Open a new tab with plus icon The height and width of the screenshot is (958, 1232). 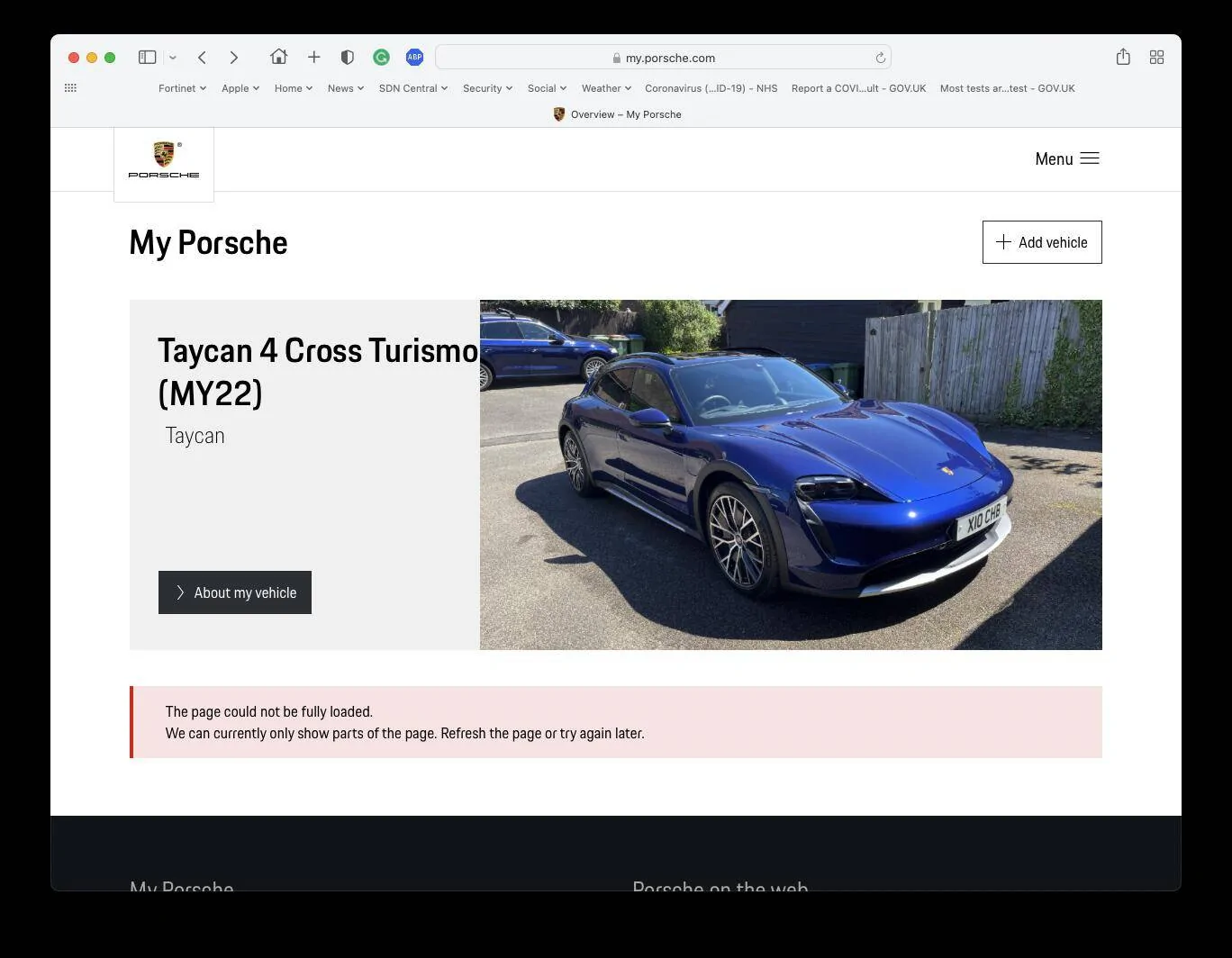click(x=313, y=58)
